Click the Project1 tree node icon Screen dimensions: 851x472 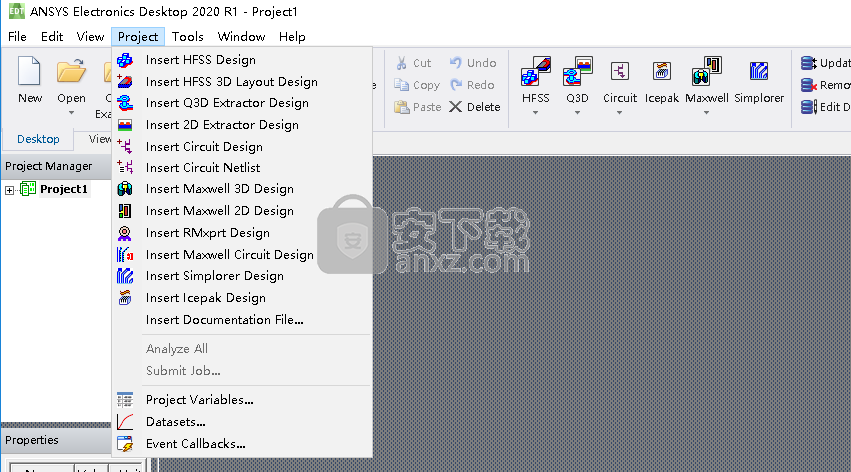pyautogui.click(x=28, y=189)
